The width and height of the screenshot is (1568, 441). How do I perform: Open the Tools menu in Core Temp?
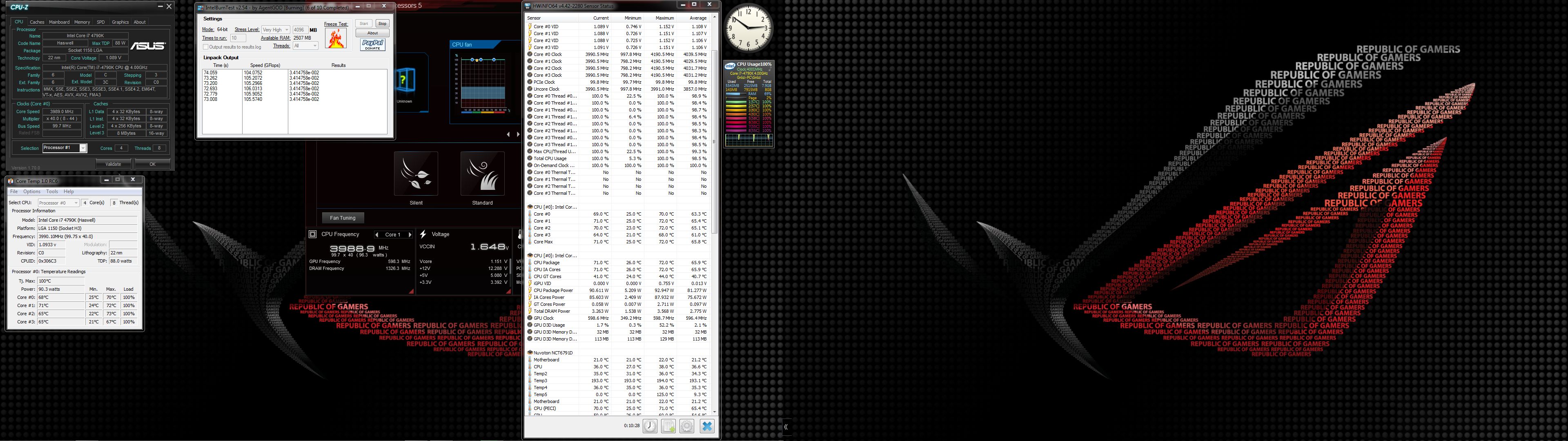point(52,191)
